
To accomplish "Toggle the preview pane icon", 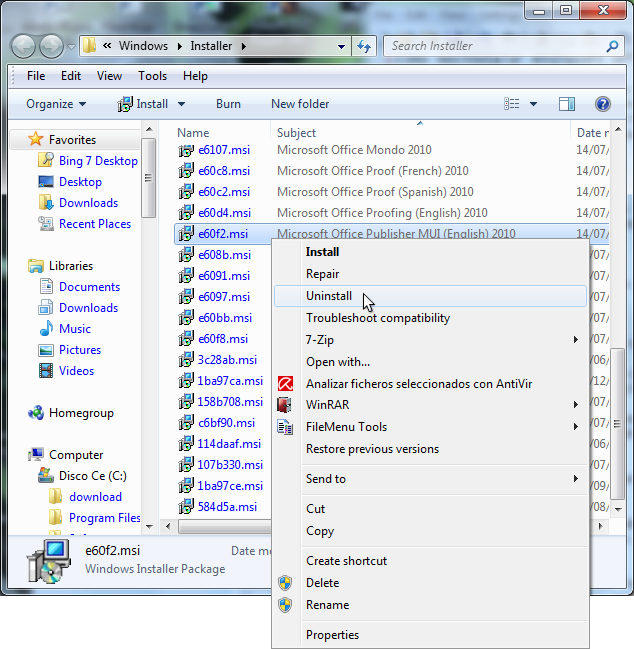I will point(567,104).
